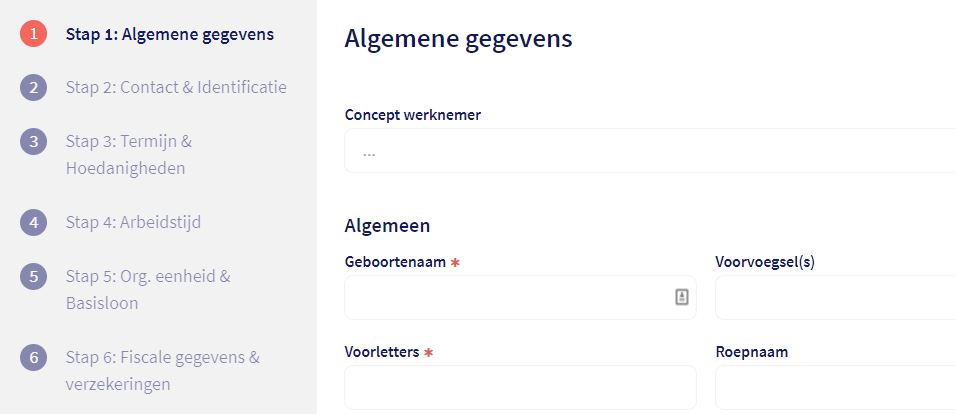Click the step 5 numbered circle icon
Screen dimensions: 956x414
tap(33, 276)
